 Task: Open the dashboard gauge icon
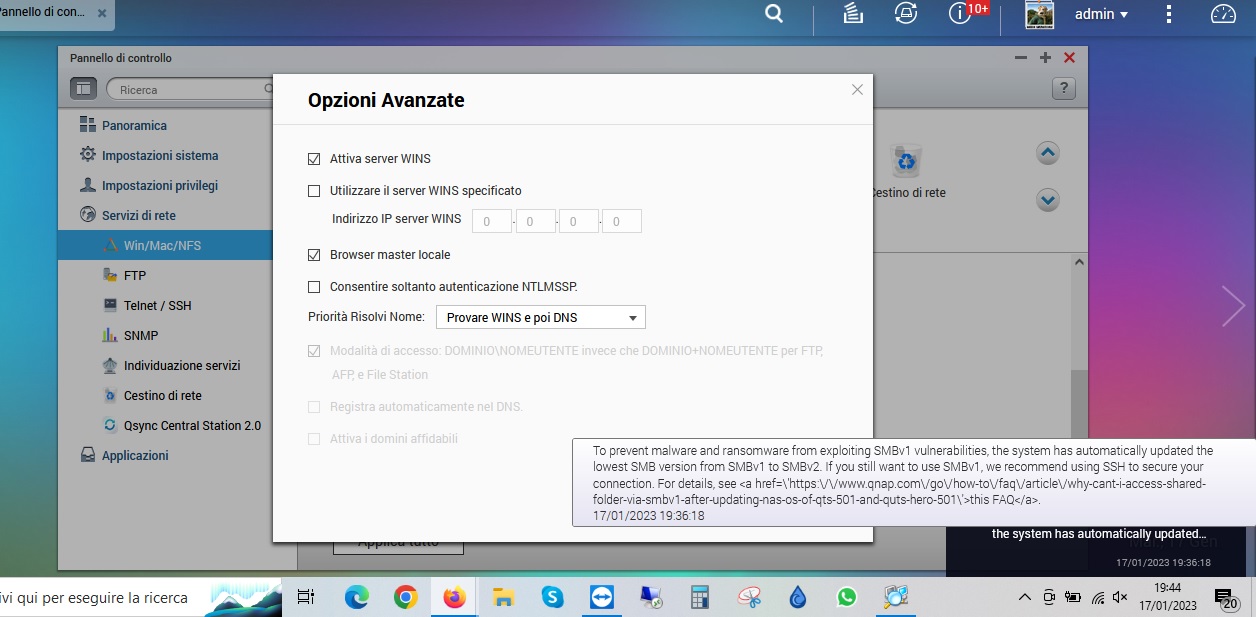click(x=1223, y=14)
